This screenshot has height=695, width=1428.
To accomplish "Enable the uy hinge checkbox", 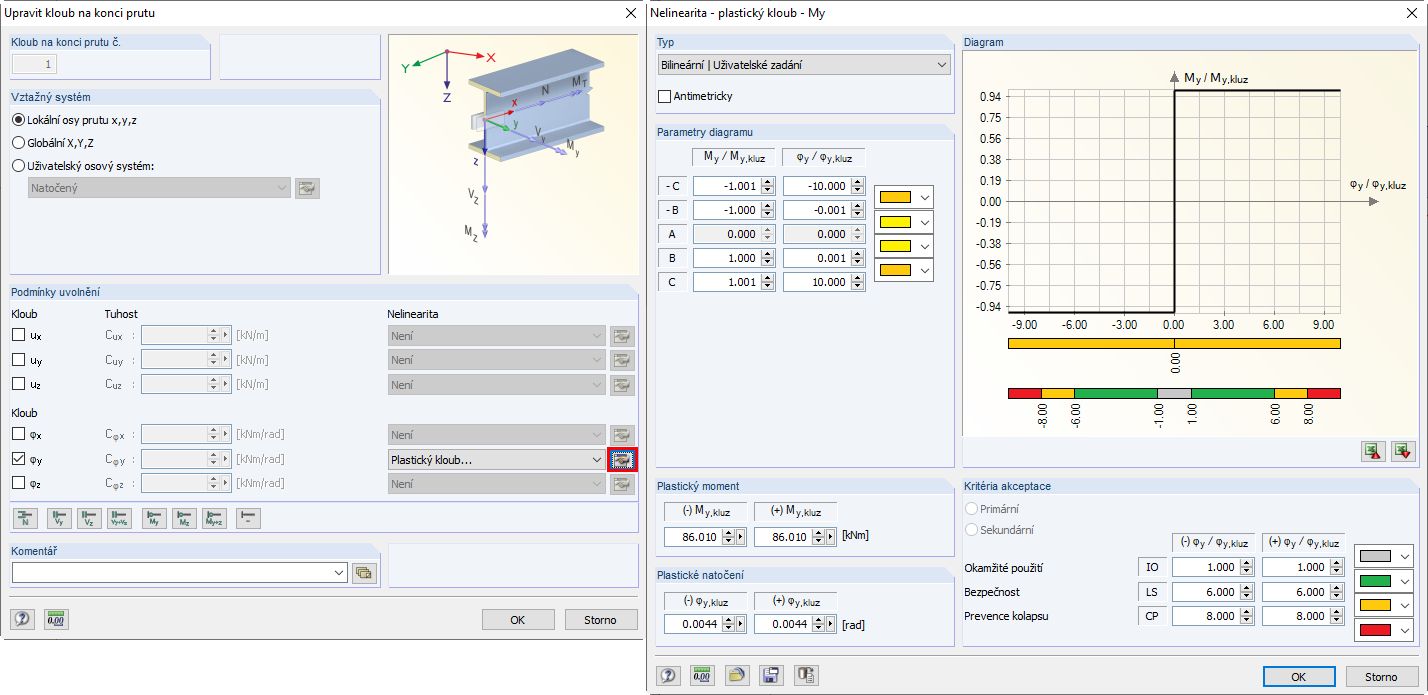I will click(x=18, y=360).
